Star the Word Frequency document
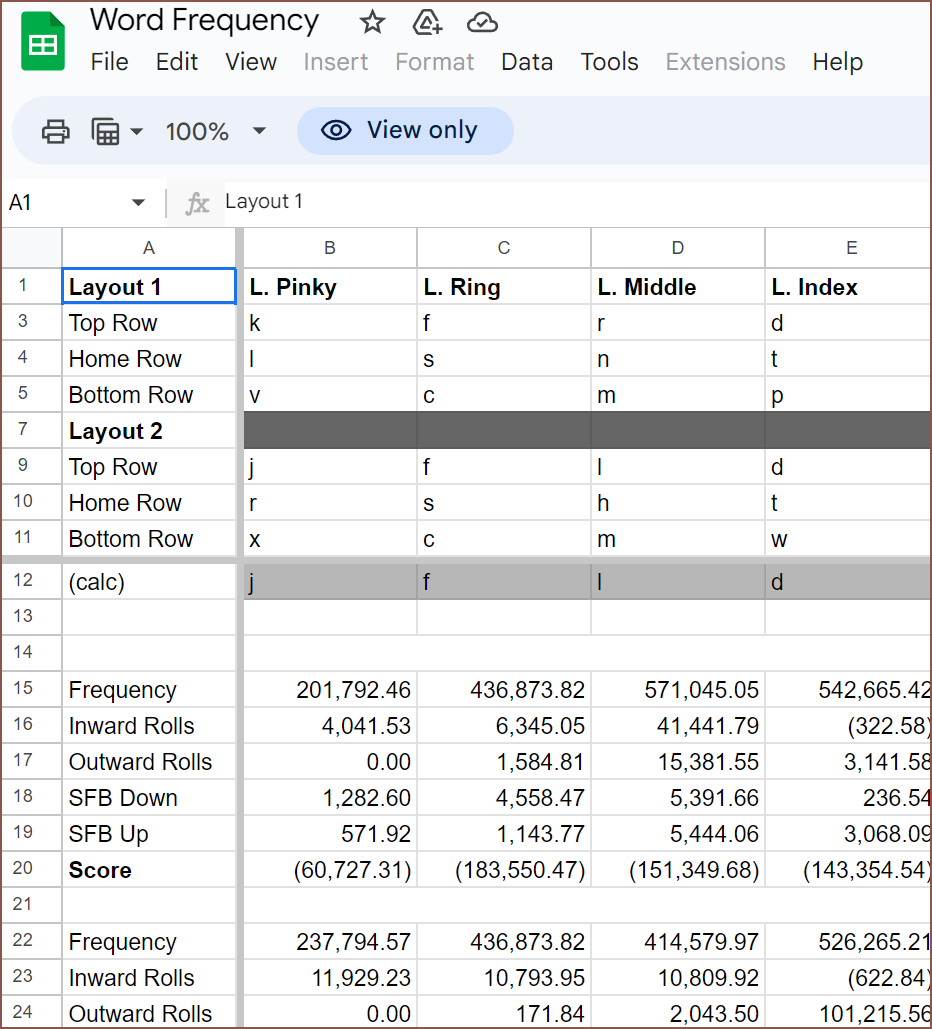This screenshot has width=932, height=1029. pyautogui.click(x=372, y=22)
